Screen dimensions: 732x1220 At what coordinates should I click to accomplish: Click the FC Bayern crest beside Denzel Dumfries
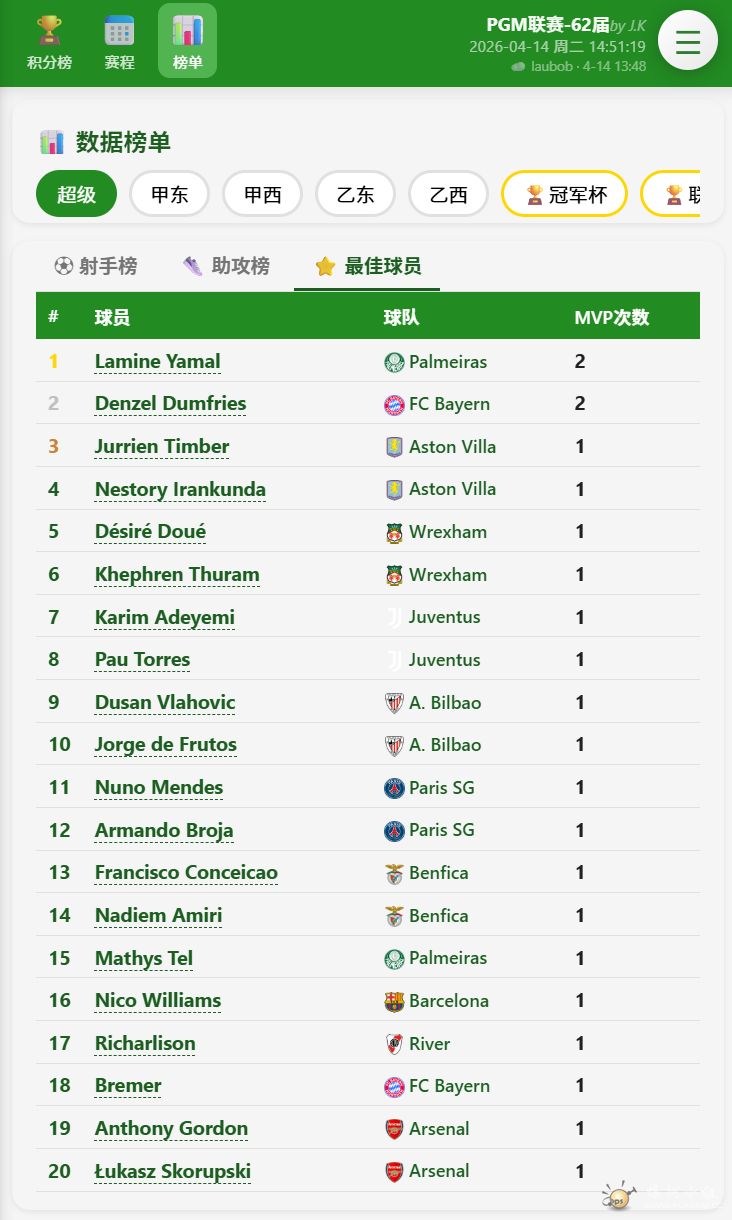tap(394, 405)
